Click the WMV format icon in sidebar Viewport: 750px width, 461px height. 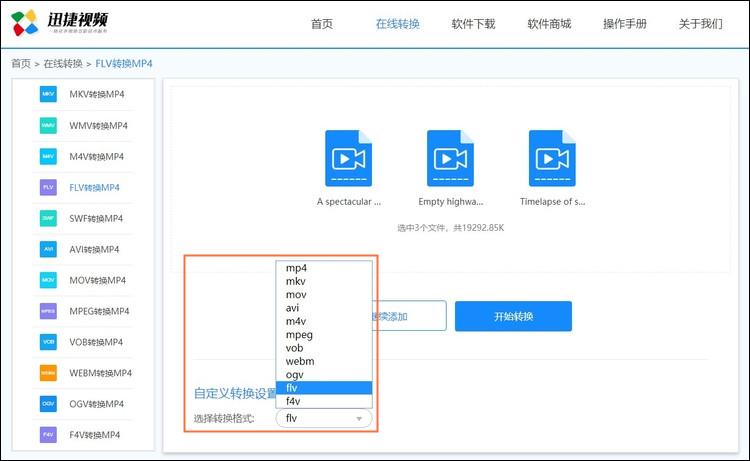click(x=48, y=125)
